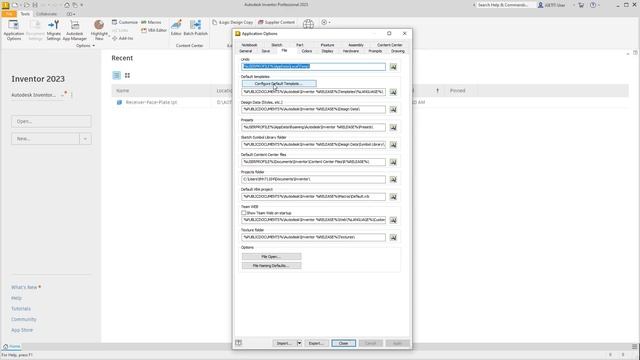Open the File ribbon menu
The image size is (640, 360).
coord(9,14)
